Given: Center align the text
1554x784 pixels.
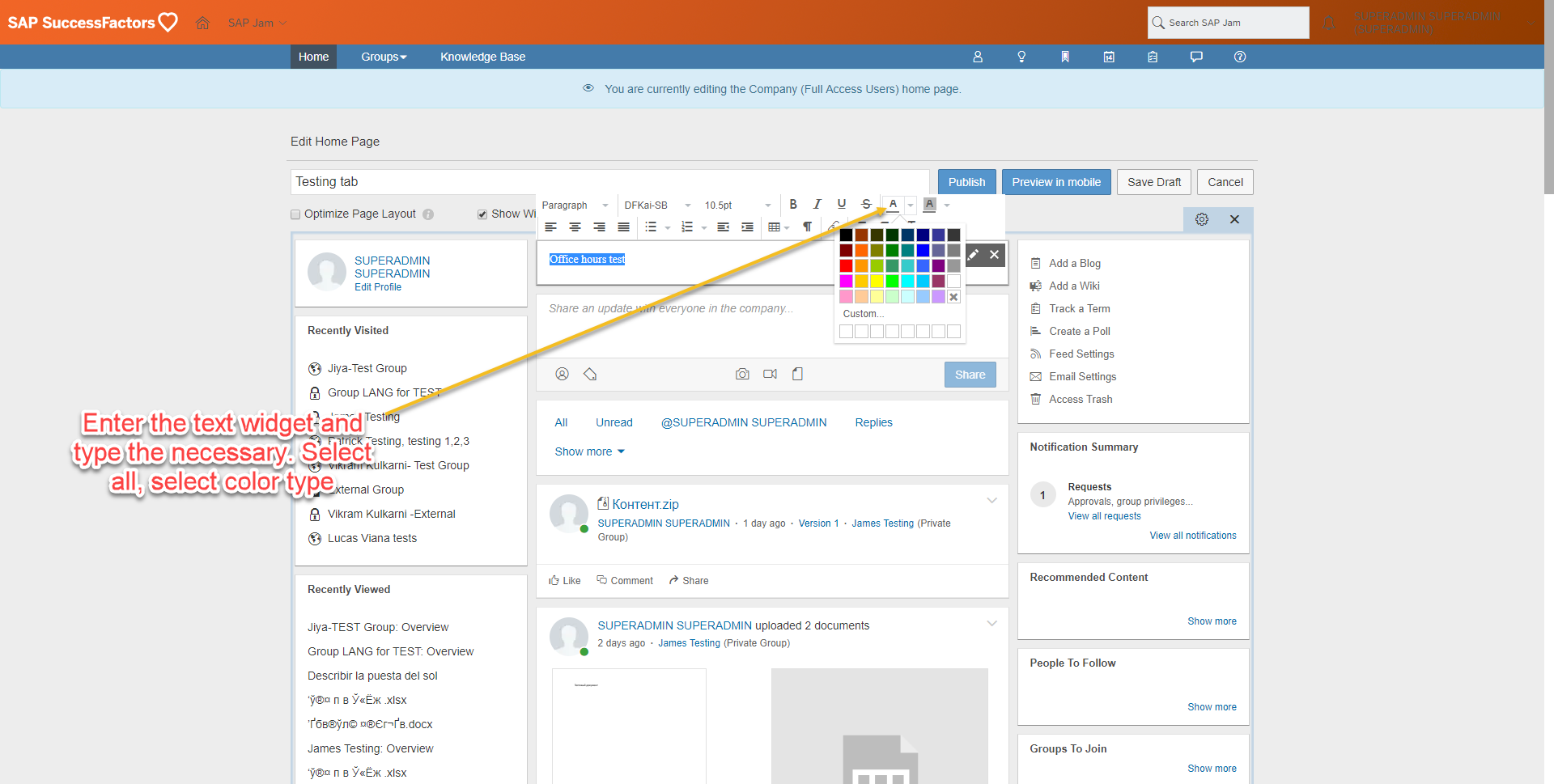Looking at the screenshot, I should coord(575,227).
